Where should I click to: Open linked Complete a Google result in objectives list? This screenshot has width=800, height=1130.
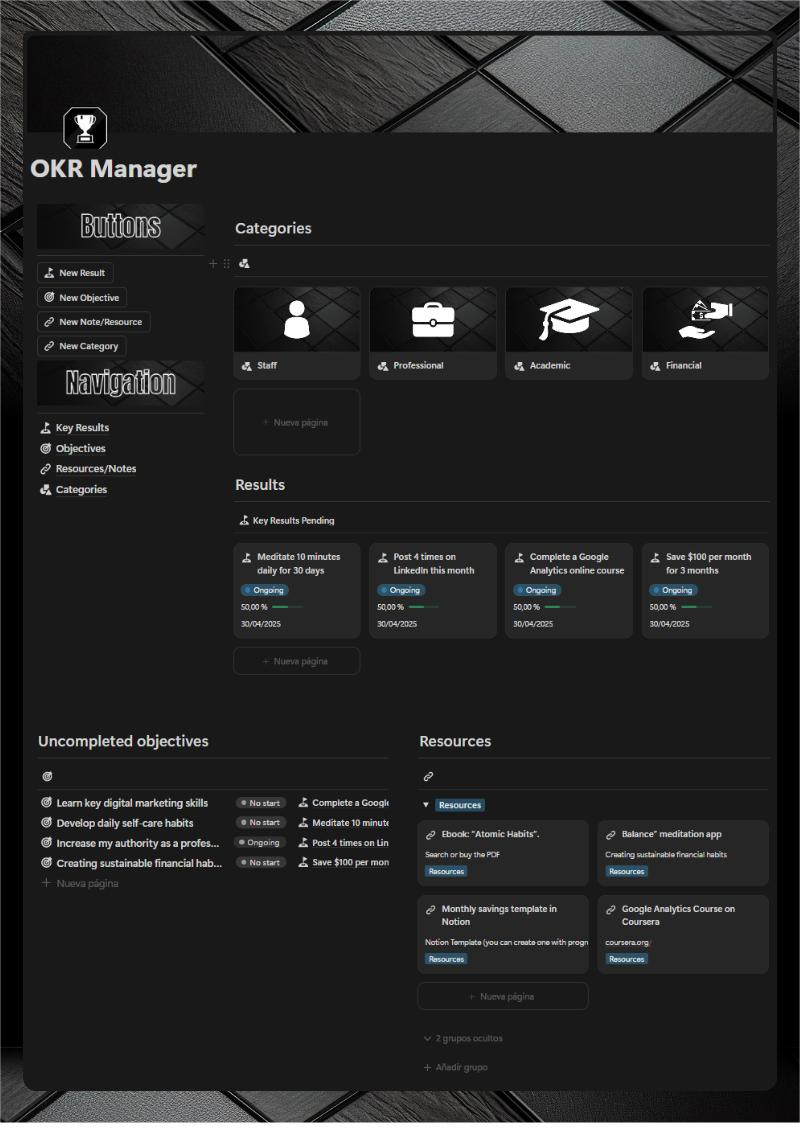pyautogui.click(x=344, y=803)
